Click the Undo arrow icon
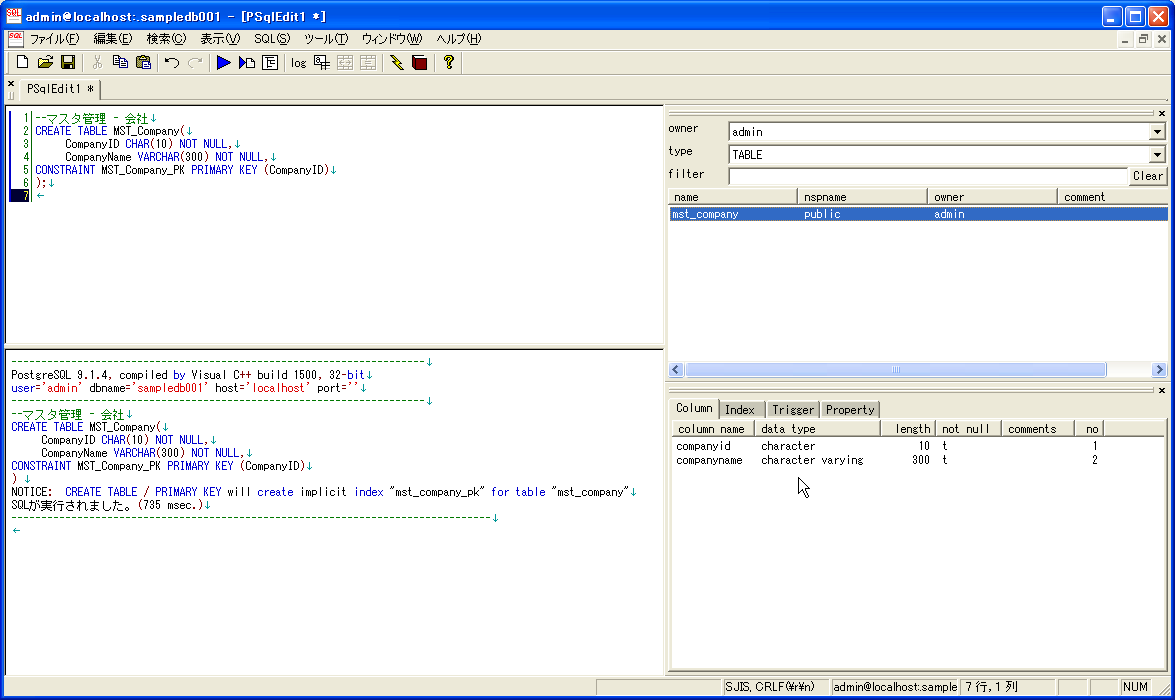The width and height of the screenshot is (1175, 700). [172, 63]
